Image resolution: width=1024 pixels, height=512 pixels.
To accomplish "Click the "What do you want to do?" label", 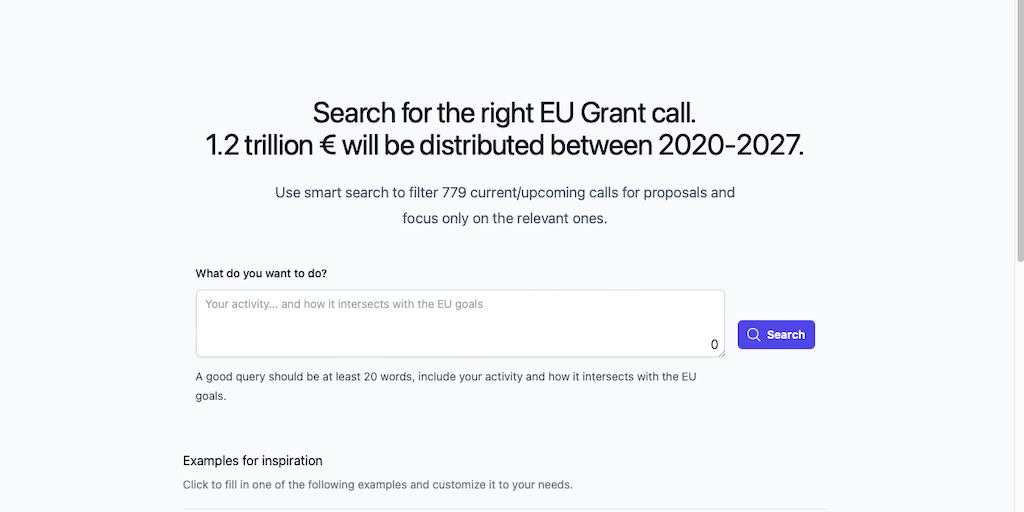I will point(261,273).
